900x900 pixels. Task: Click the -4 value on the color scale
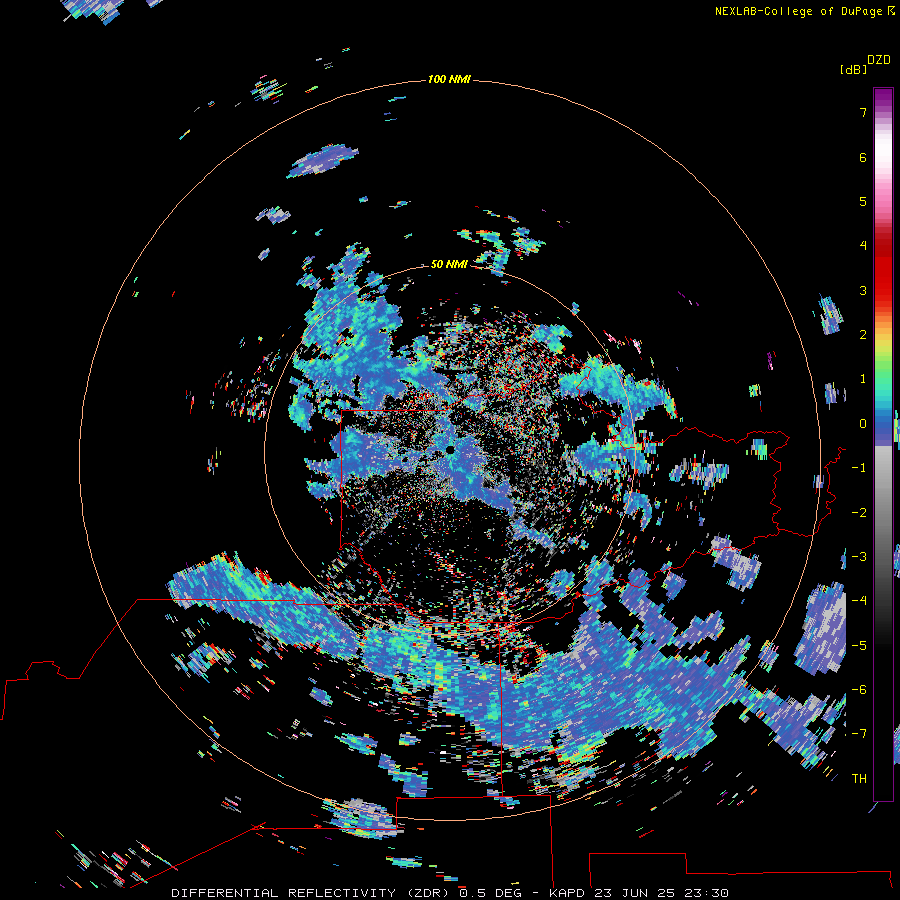[x=859, y=601]
